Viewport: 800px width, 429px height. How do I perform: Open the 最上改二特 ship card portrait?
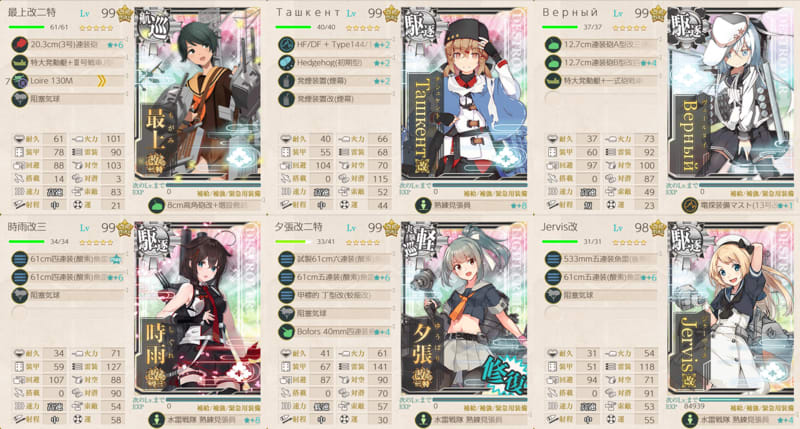tap(198, 94)
